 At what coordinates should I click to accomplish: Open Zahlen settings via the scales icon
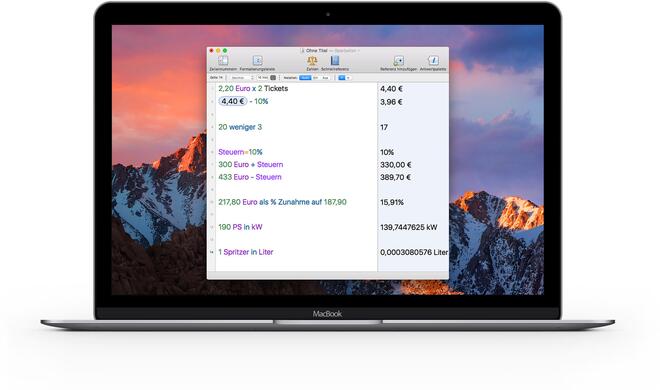(312, 60)
